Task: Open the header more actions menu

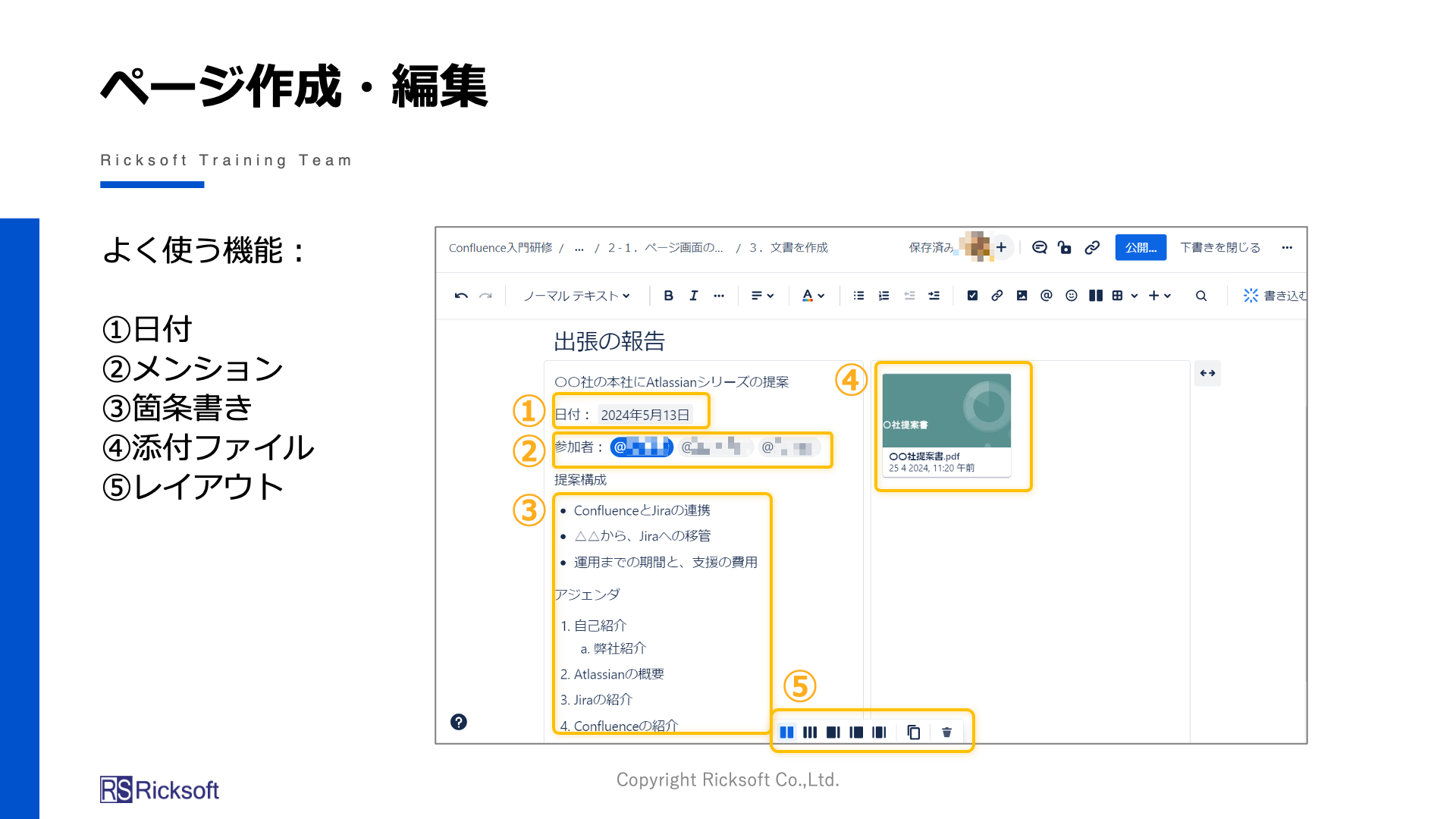Action: pyautogui.click(x=1287, y=247)
